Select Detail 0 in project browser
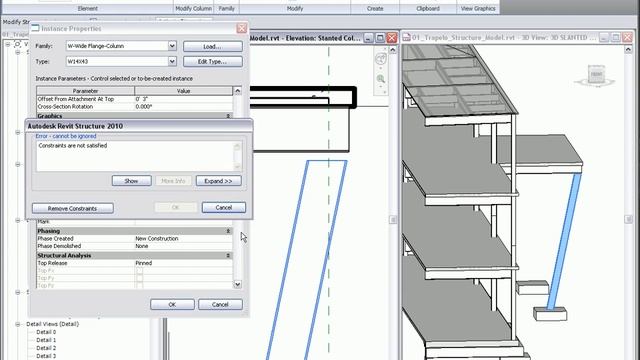The height and width of the screenshot is (360, 640). (x=46, y=332)
